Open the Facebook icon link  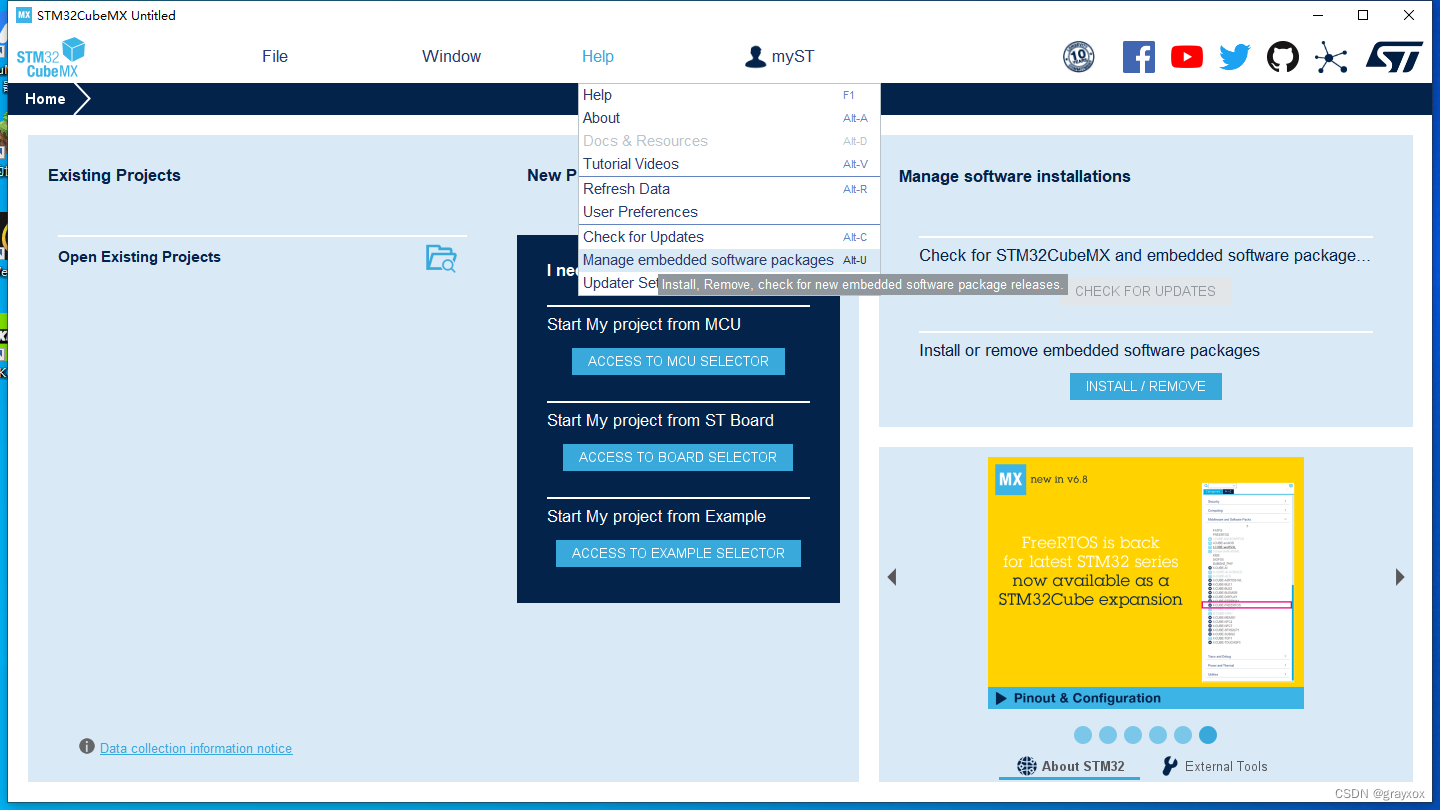pyautogui.click(x=1139, y=57)
